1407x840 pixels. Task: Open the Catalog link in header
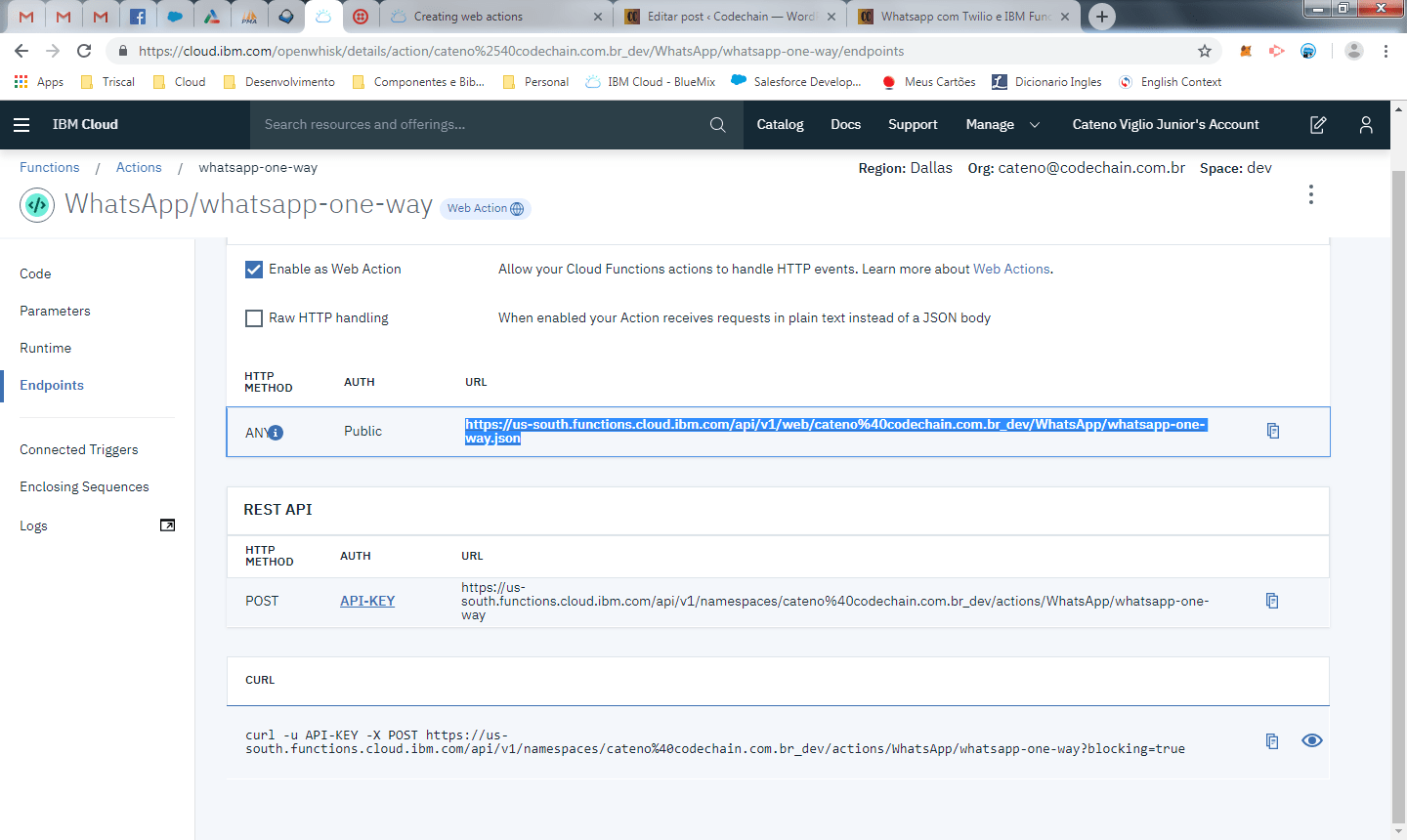coord(780,125)
